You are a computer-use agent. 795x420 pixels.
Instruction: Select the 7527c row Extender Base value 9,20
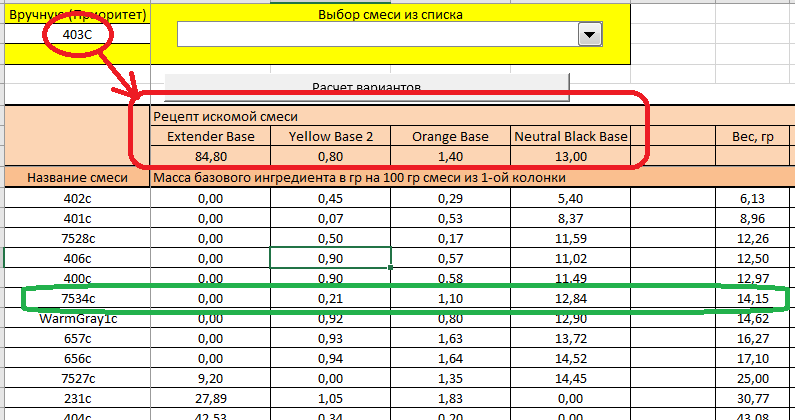point(210,380)
